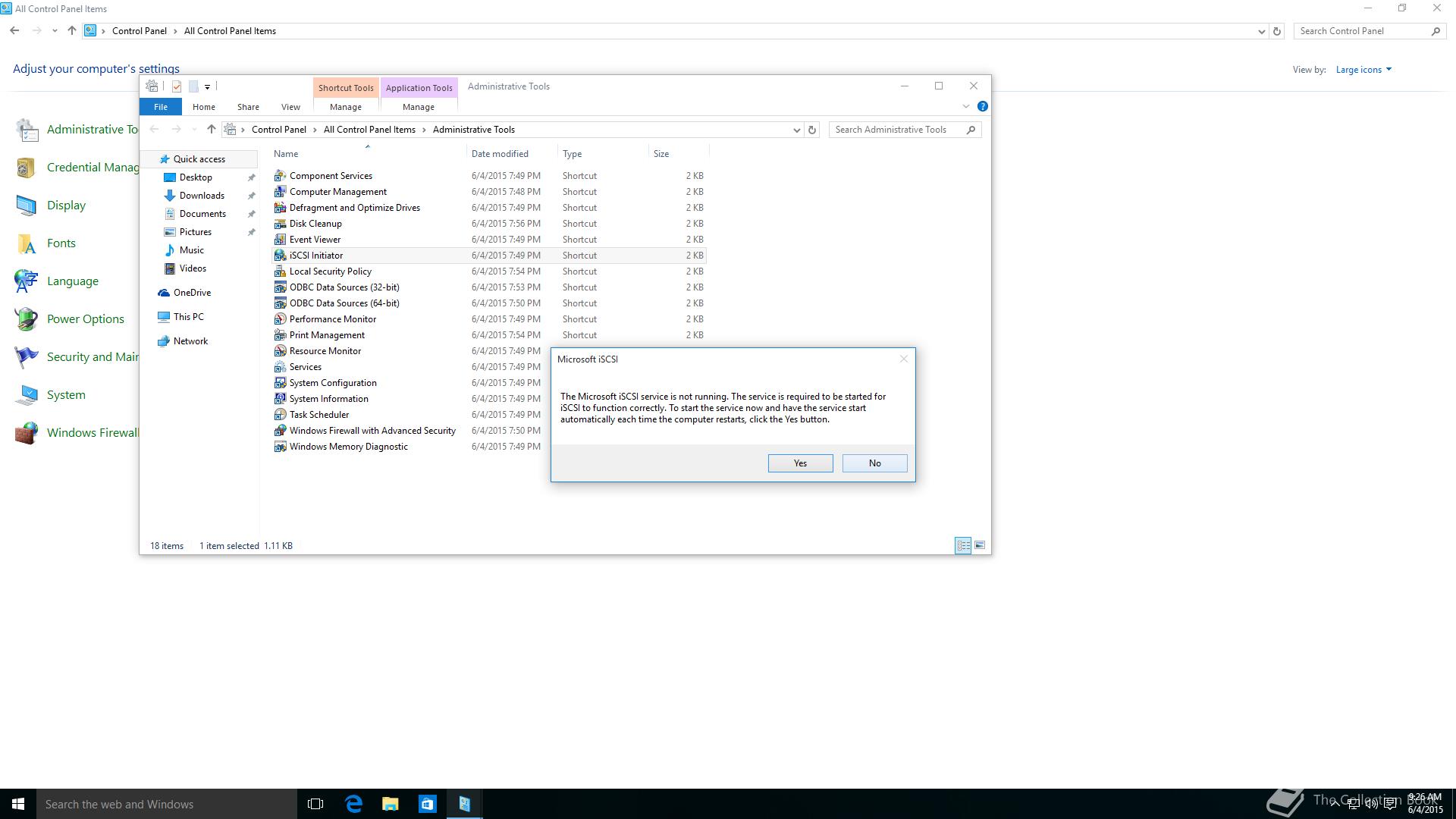Open the File menu in Administrative Tools

(161, 107)
